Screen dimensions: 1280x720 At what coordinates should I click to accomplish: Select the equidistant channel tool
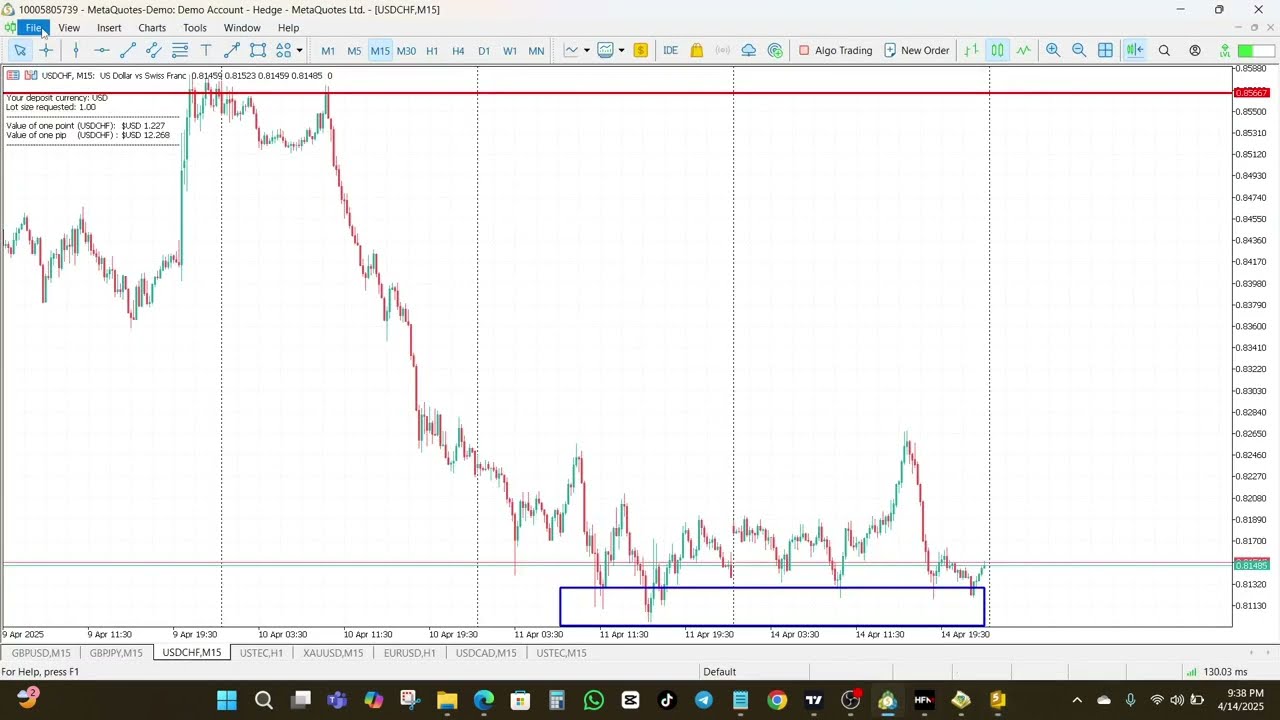pyautogui.click(x=154, y=50)
